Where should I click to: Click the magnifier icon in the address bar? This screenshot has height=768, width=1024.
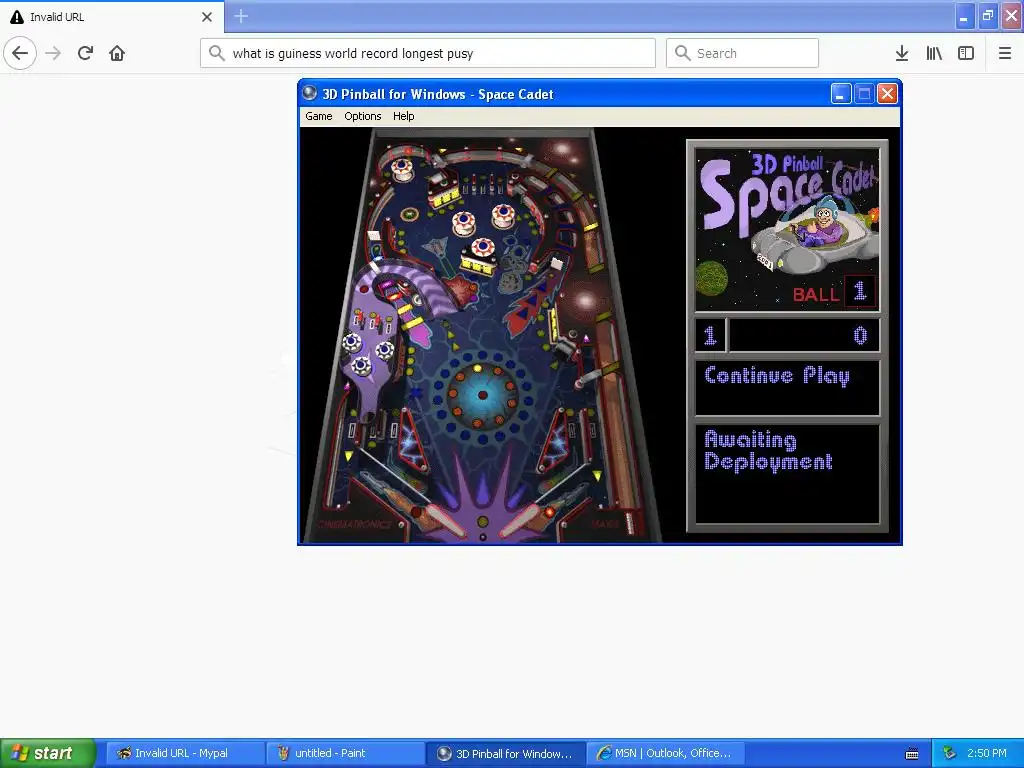217,53
